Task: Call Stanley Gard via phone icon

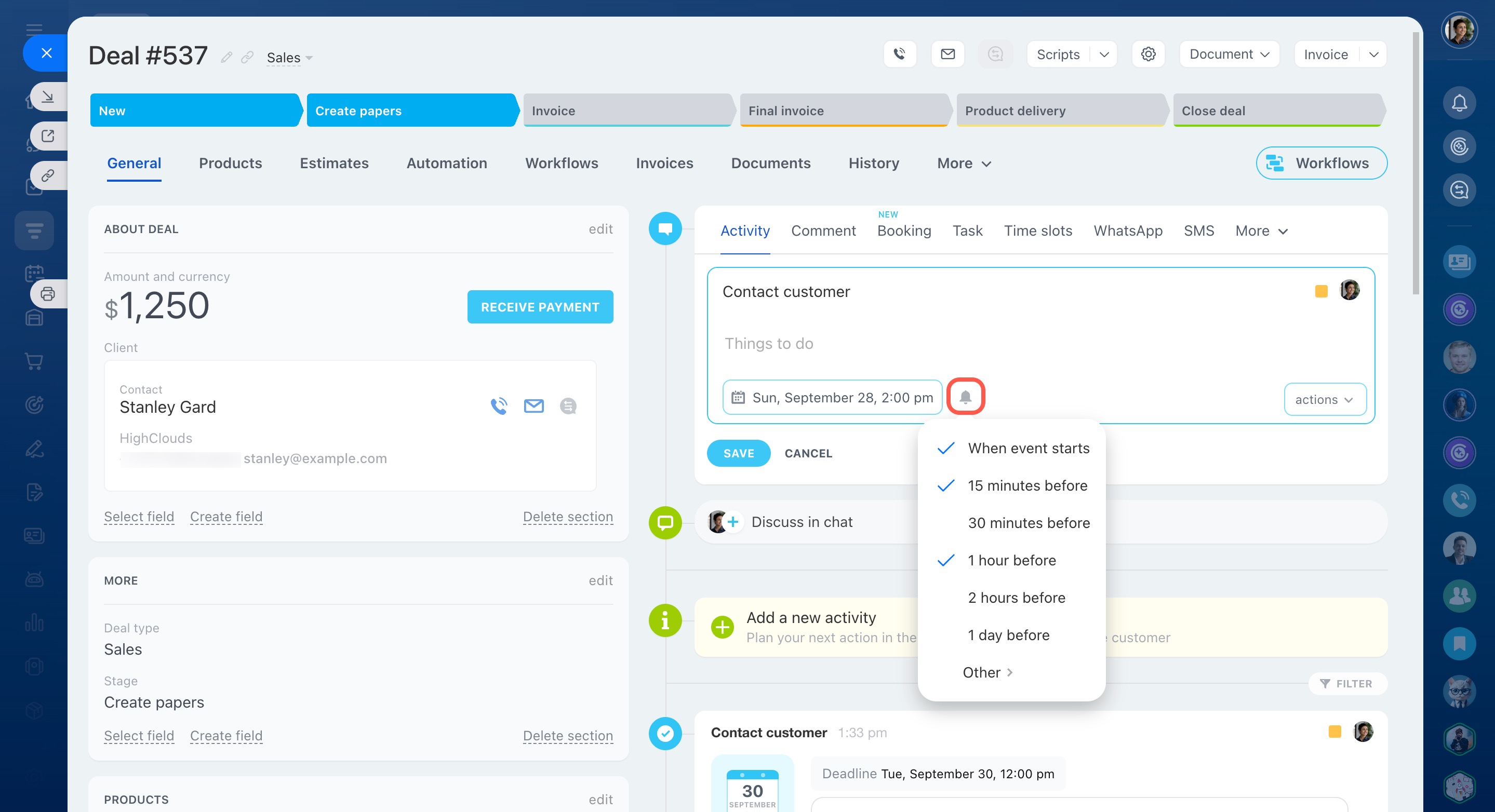Action: pyautogui.click(x=499, y=406)
